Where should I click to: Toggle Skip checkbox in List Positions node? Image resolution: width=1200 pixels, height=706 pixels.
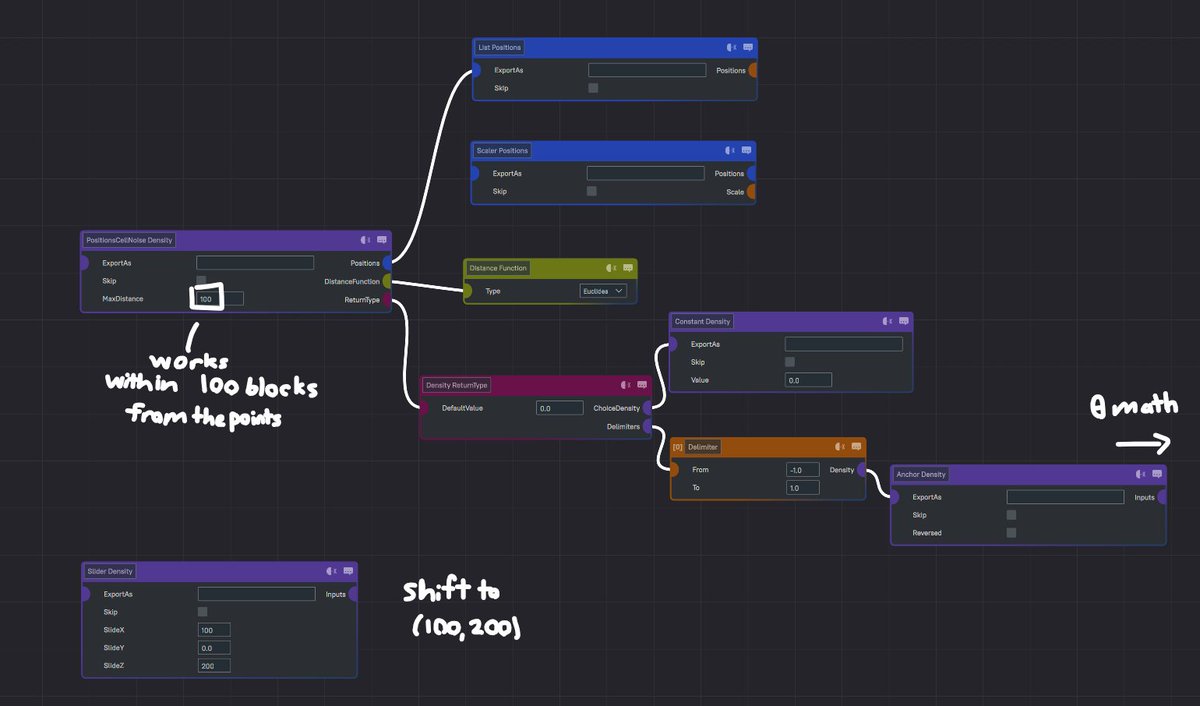click(593, 88)
